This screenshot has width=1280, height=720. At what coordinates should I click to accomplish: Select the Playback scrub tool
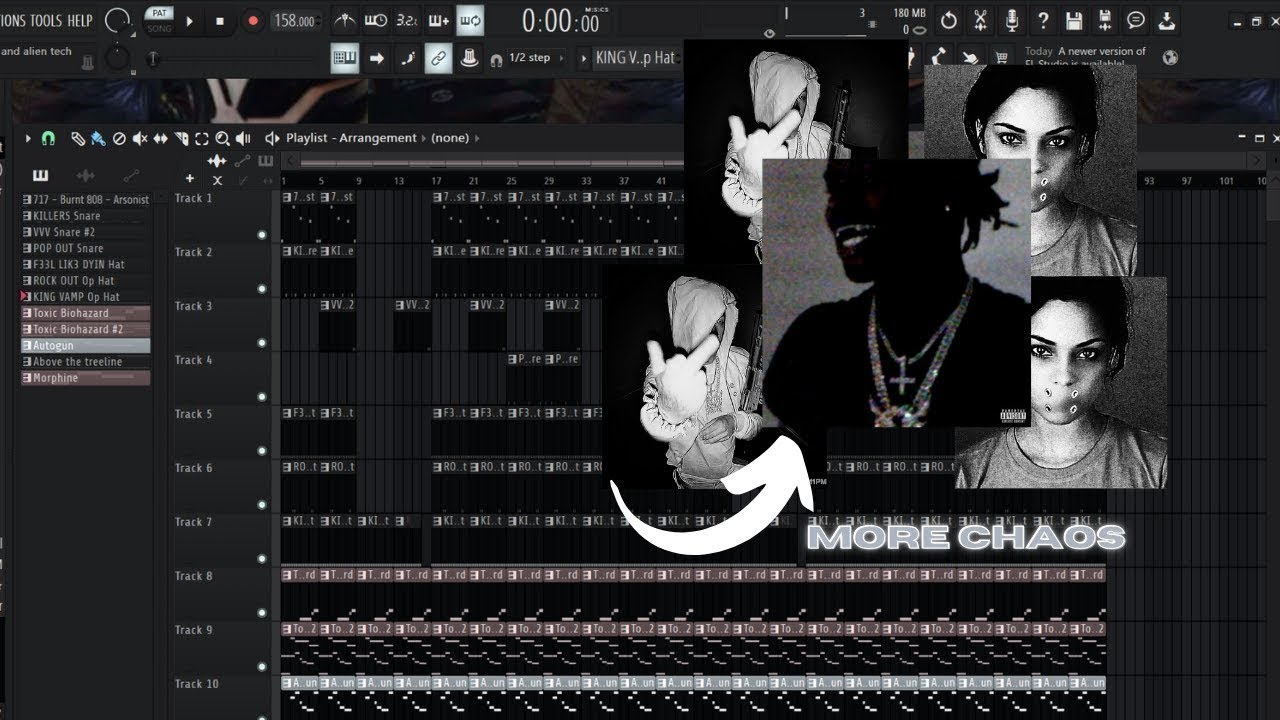(243, 138)
